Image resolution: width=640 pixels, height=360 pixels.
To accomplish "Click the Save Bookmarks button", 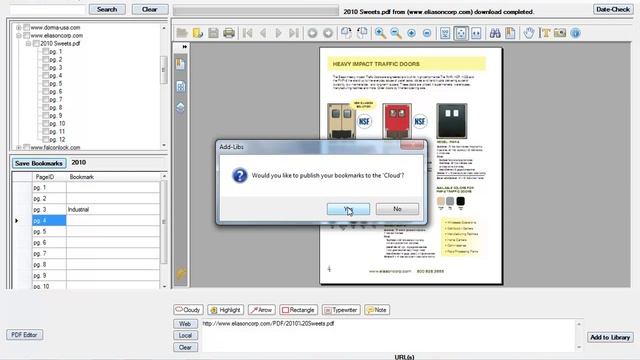I will click(39, 163).
